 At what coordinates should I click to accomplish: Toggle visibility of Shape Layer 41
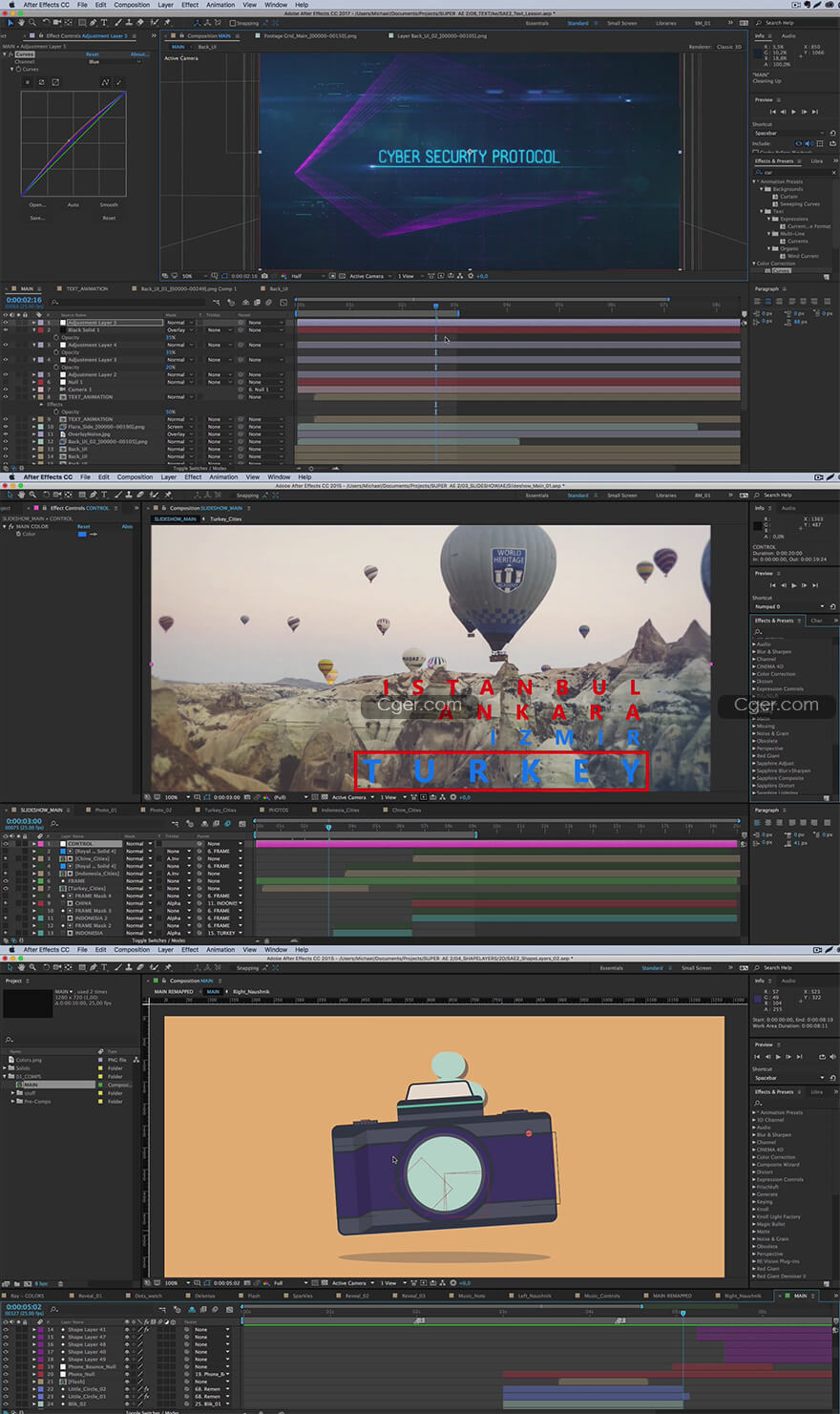point(5,1330)
